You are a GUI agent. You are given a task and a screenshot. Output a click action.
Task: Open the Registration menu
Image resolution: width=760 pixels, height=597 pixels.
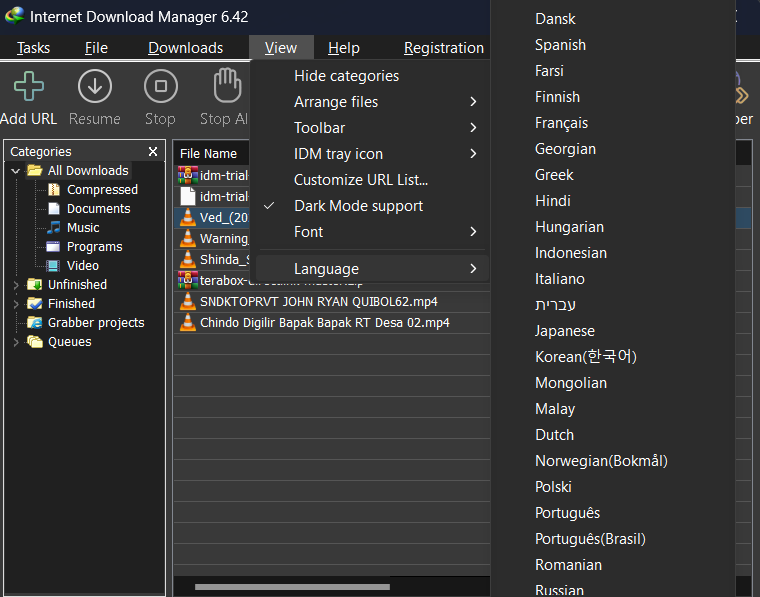(x=443, y=48)
